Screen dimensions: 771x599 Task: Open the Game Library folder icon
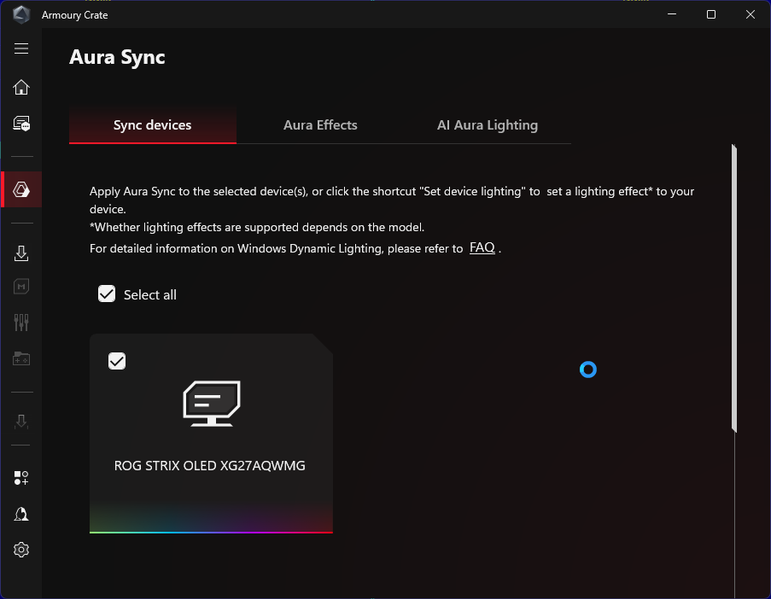pyautogui.click(x=21, y=359)
